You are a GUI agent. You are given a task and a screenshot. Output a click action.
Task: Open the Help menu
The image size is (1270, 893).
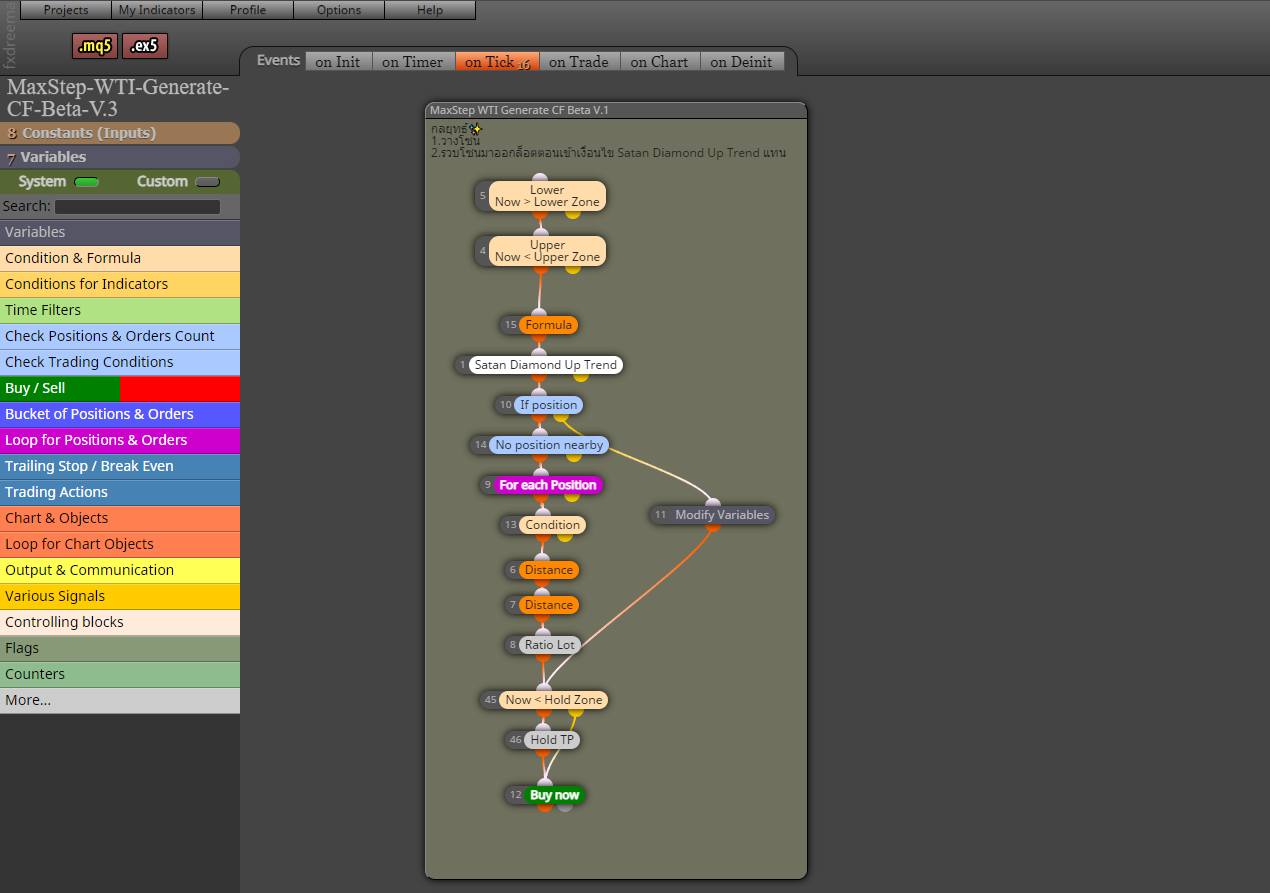430,10
